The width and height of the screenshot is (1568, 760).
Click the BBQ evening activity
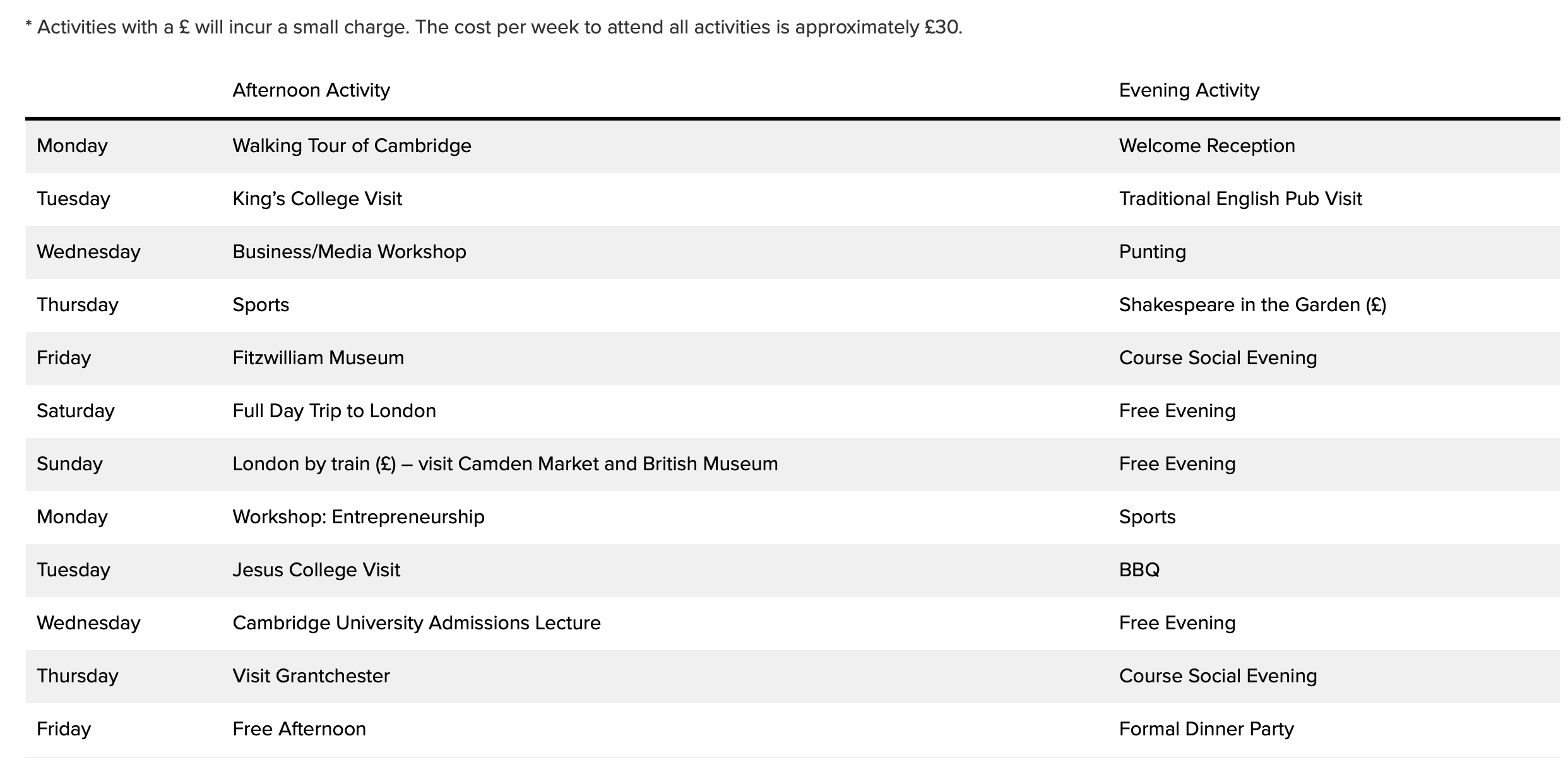pyautogui.click(x=1139, y=570)
